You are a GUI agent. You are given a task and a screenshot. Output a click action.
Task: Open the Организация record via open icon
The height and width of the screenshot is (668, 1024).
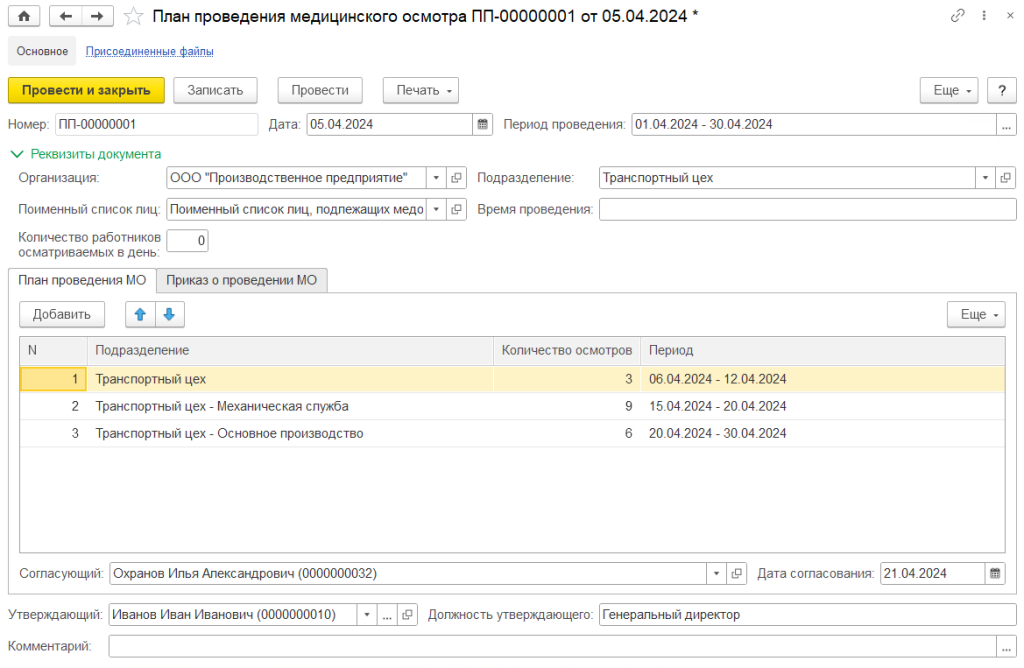coord(456,178)
